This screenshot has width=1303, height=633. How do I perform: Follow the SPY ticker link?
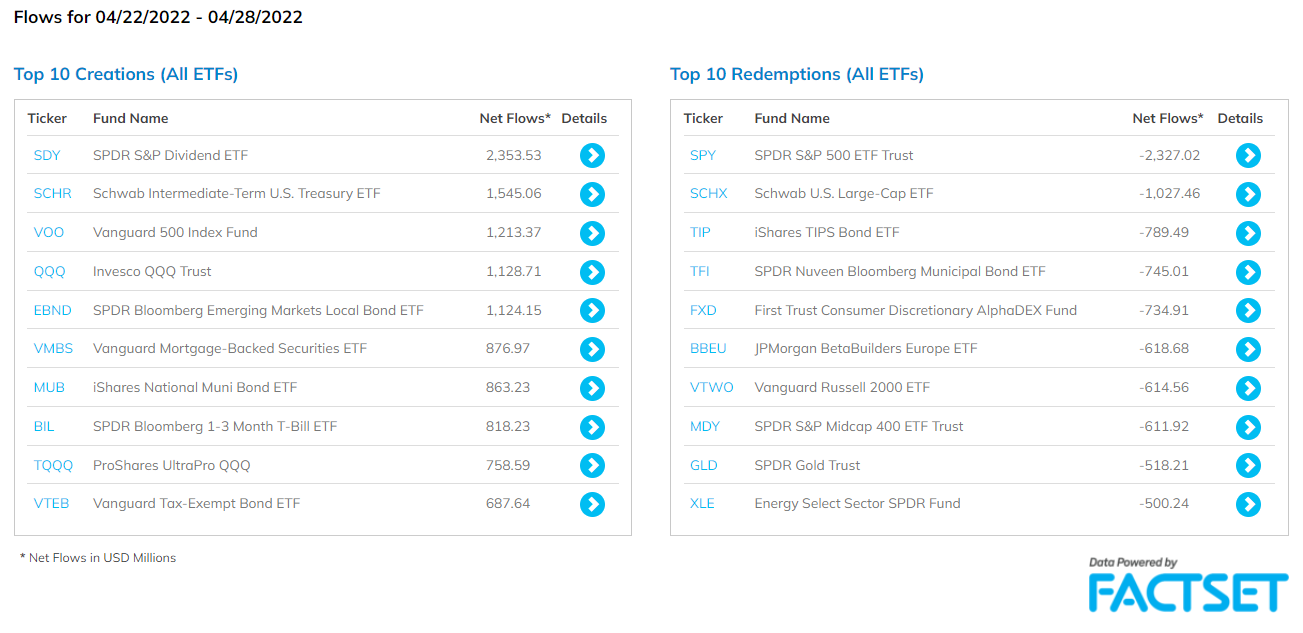703,155
